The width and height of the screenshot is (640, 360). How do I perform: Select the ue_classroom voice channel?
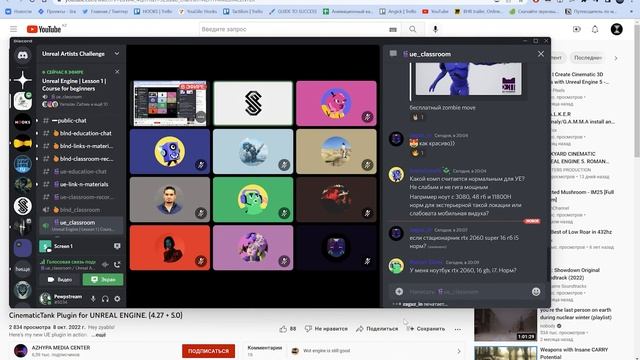(x=81, y=225)
